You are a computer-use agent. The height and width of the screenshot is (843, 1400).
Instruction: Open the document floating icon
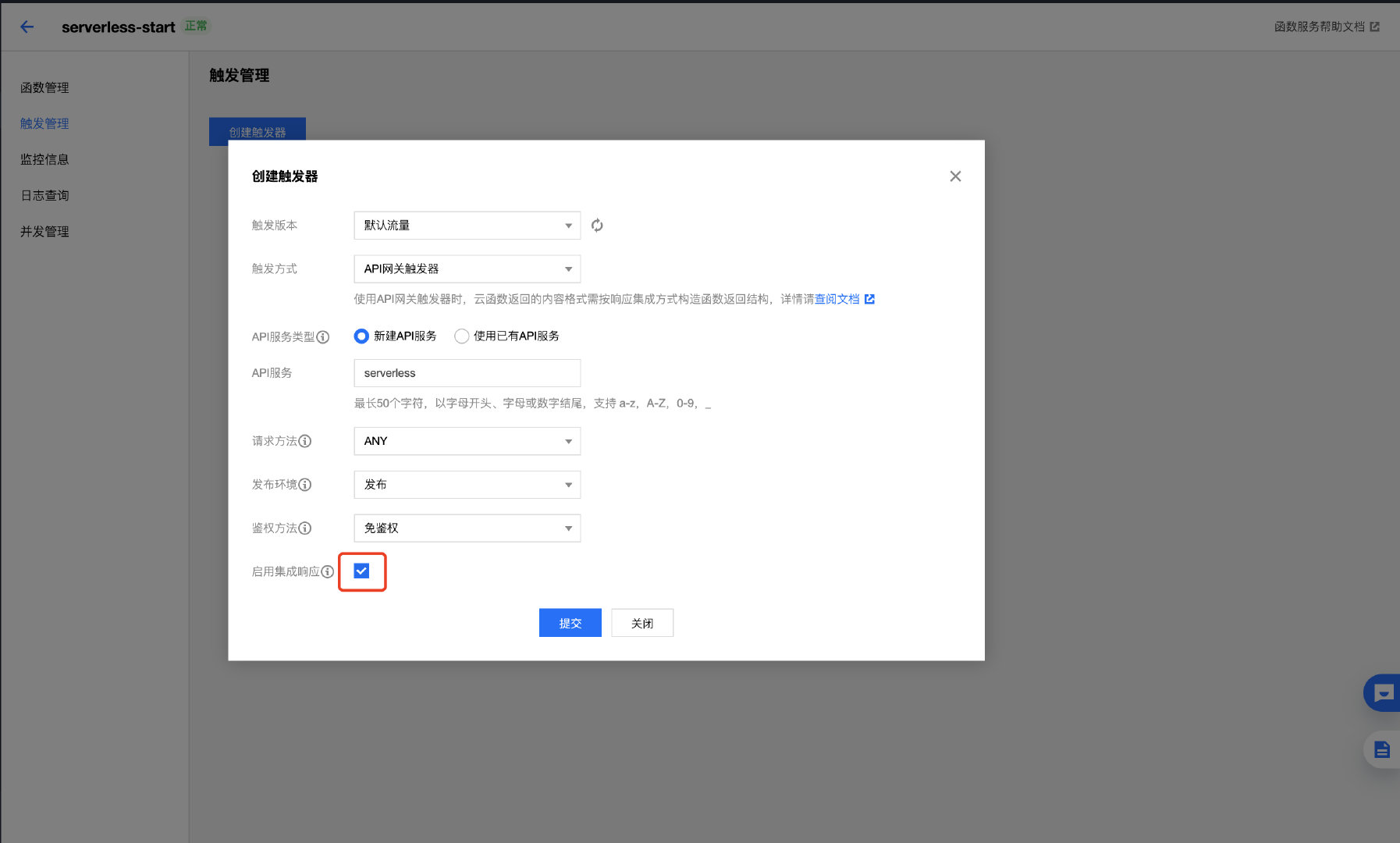coord(1381,750)
